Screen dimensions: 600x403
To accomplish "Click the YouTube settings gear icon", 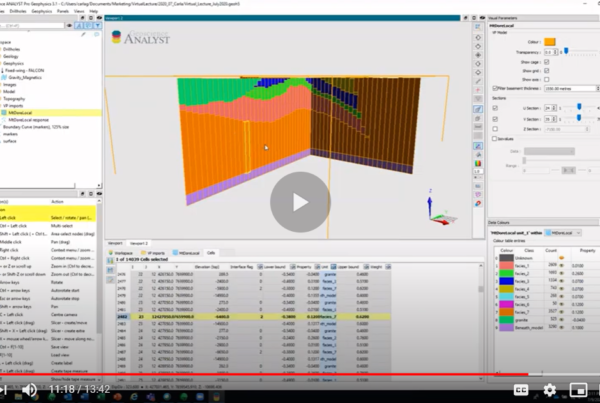I will coord(549,390).
